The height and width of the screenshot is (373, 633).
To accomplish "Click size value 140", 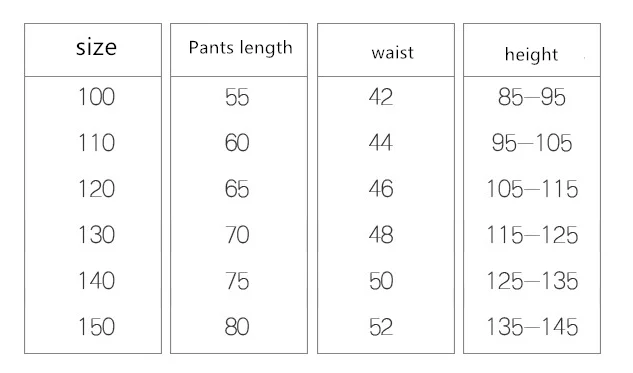I will tap(96, 281).
